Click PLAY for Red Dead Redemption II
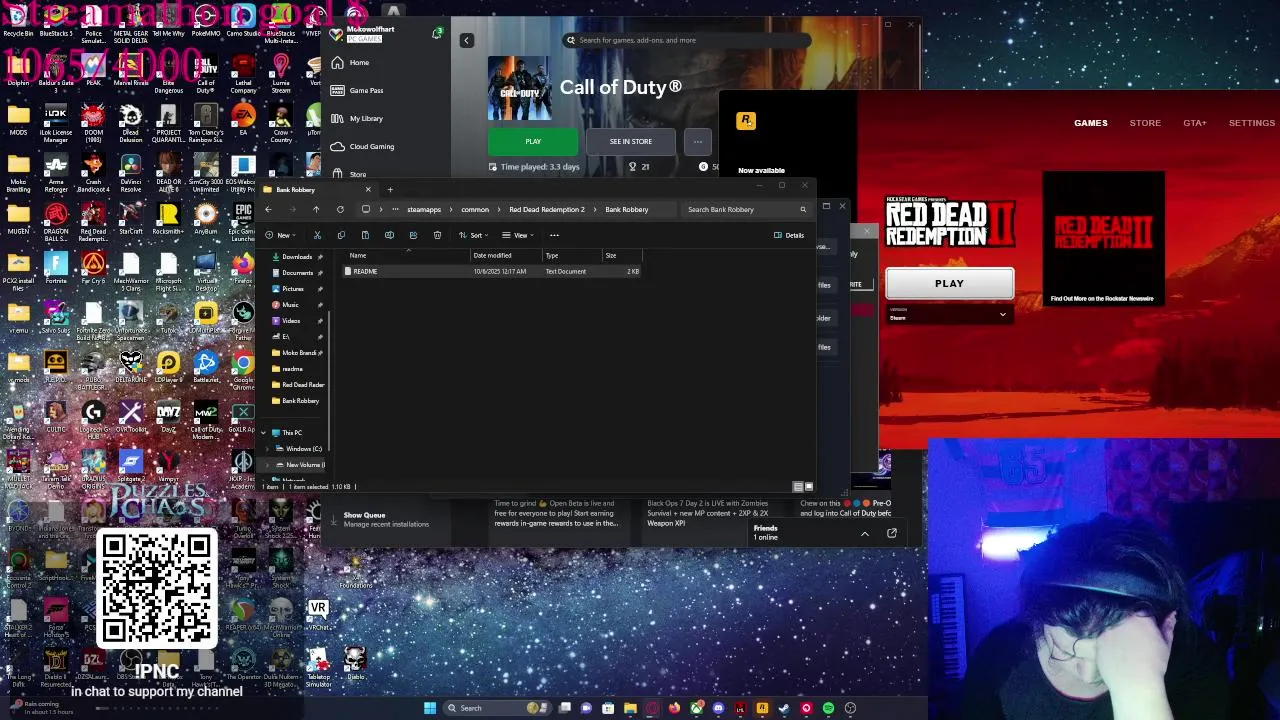Image resolution: width=1280 pixels, height=720 pixels. pos(949,283)
